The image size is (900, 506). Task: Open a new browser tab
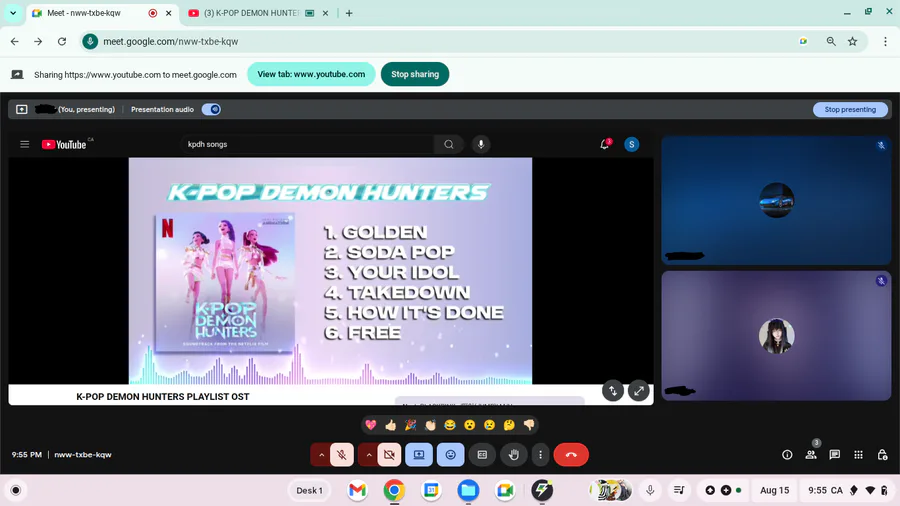(x=349, y=13)
